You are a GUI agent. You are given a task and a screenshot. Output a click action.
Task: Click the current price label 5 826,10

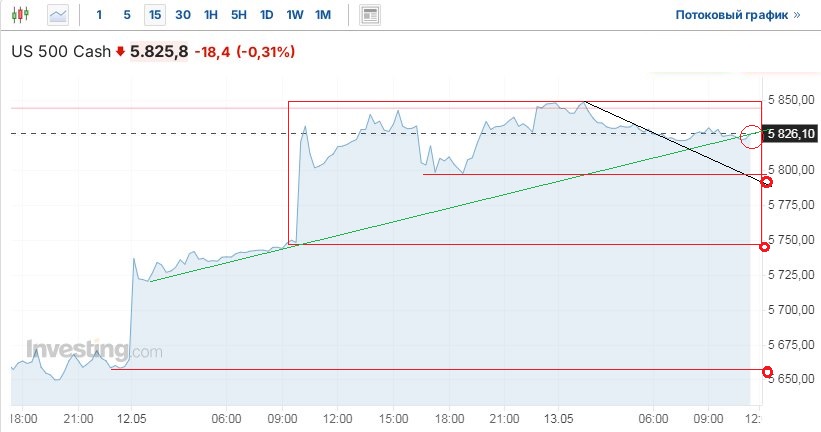(x=789, y=133)
